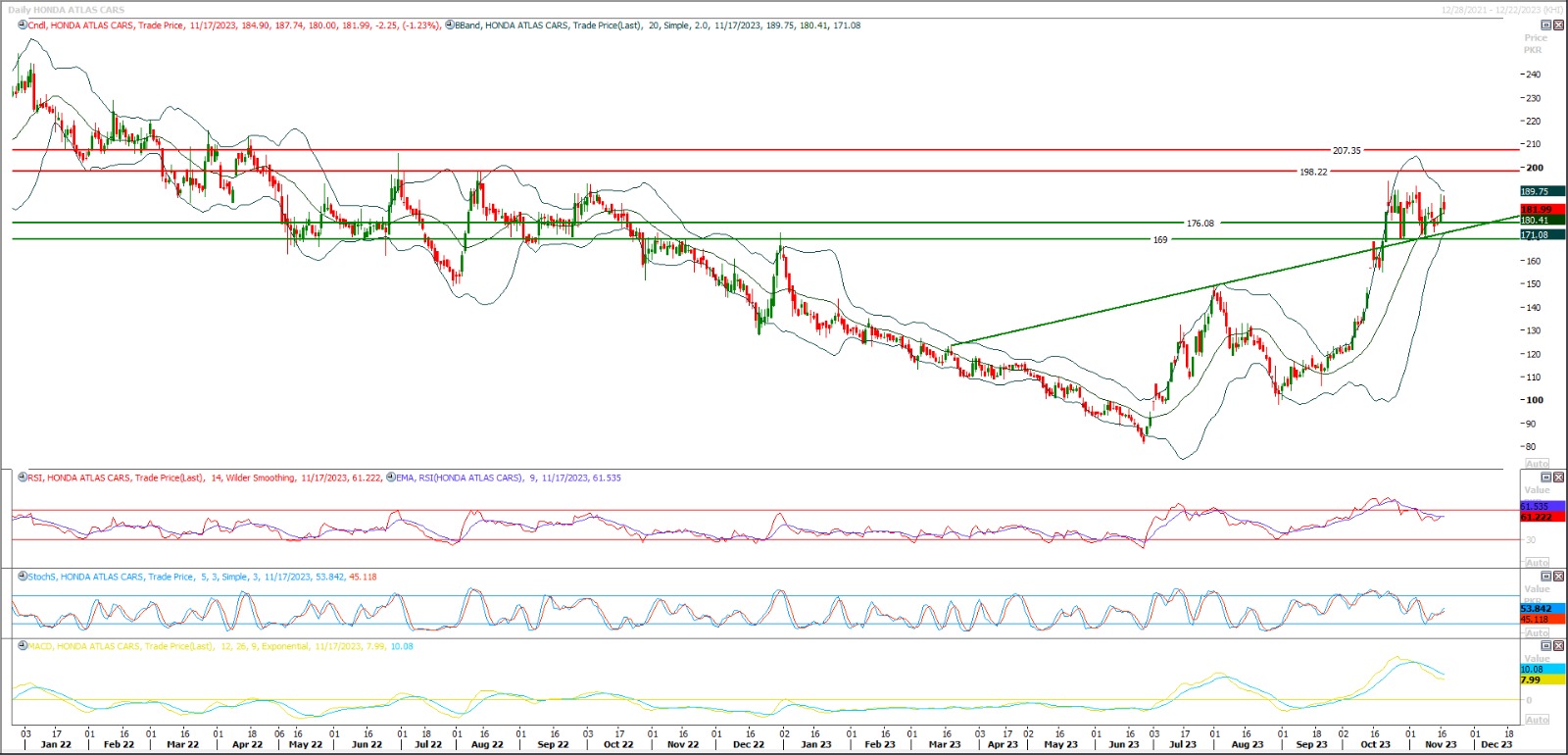The height and width of the screenshot is (755, 1568).
Task: Toggle Auto scale on the RSI axis
Action: (x=1537, y=563)
